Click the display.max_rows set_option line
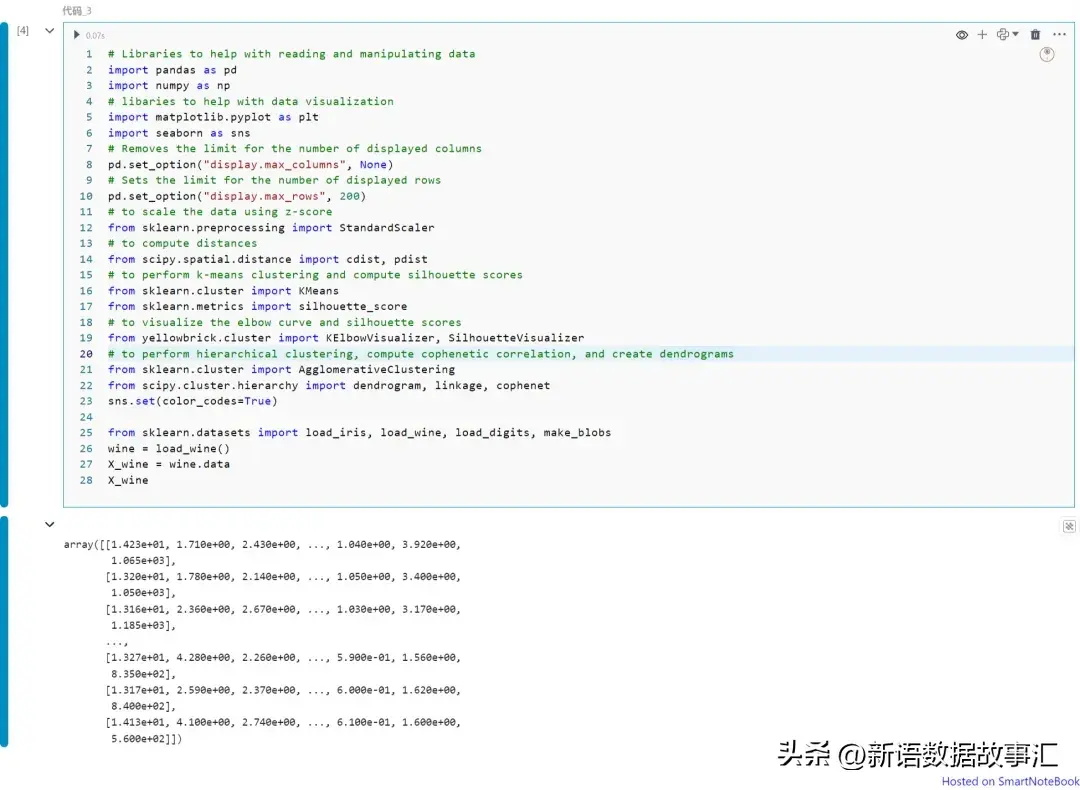The width and height of the screenshot is (1080, 790). coord(237,196)
